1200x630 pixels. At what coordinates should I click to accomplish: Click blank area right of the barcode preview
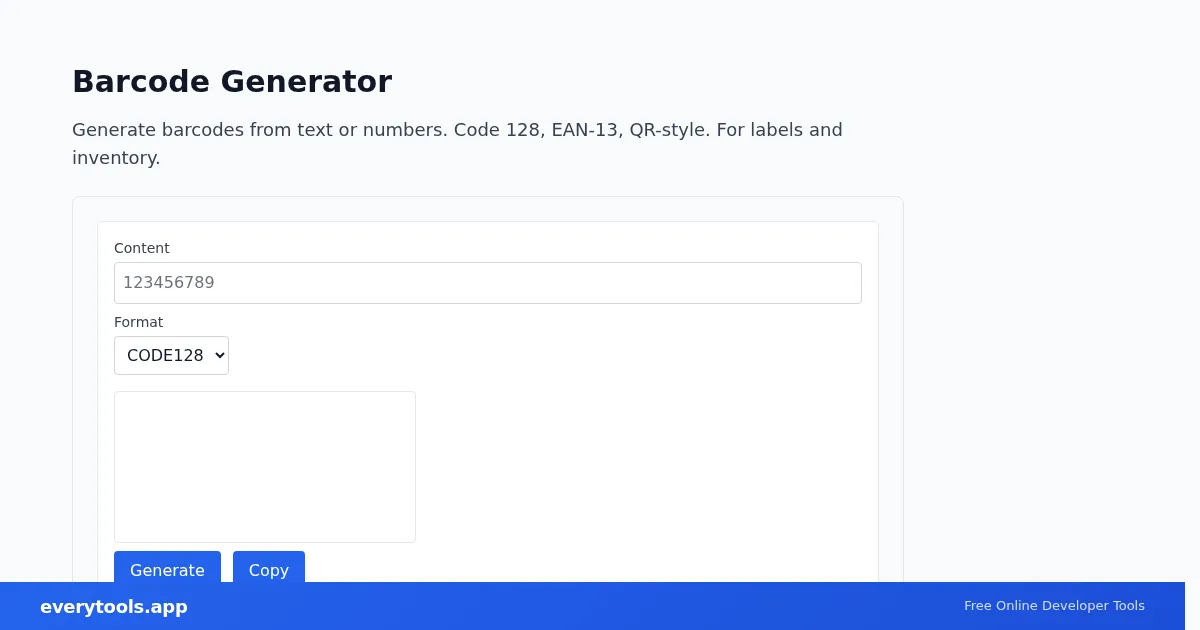(x=640, y=467)
